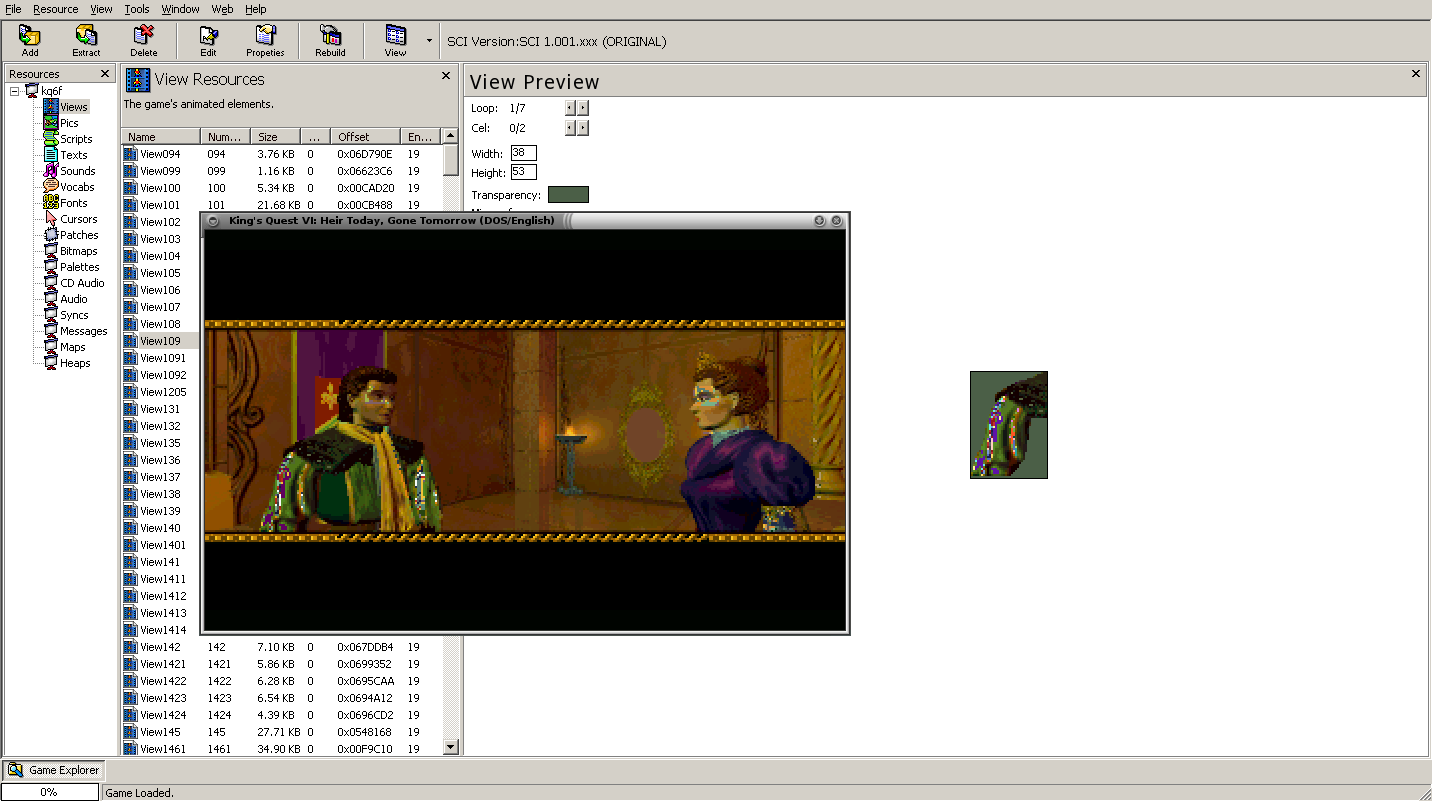Click the Transparency color swatch
Screen dimensions: 1432x801
pyautogui.click(x=568, y=194)
